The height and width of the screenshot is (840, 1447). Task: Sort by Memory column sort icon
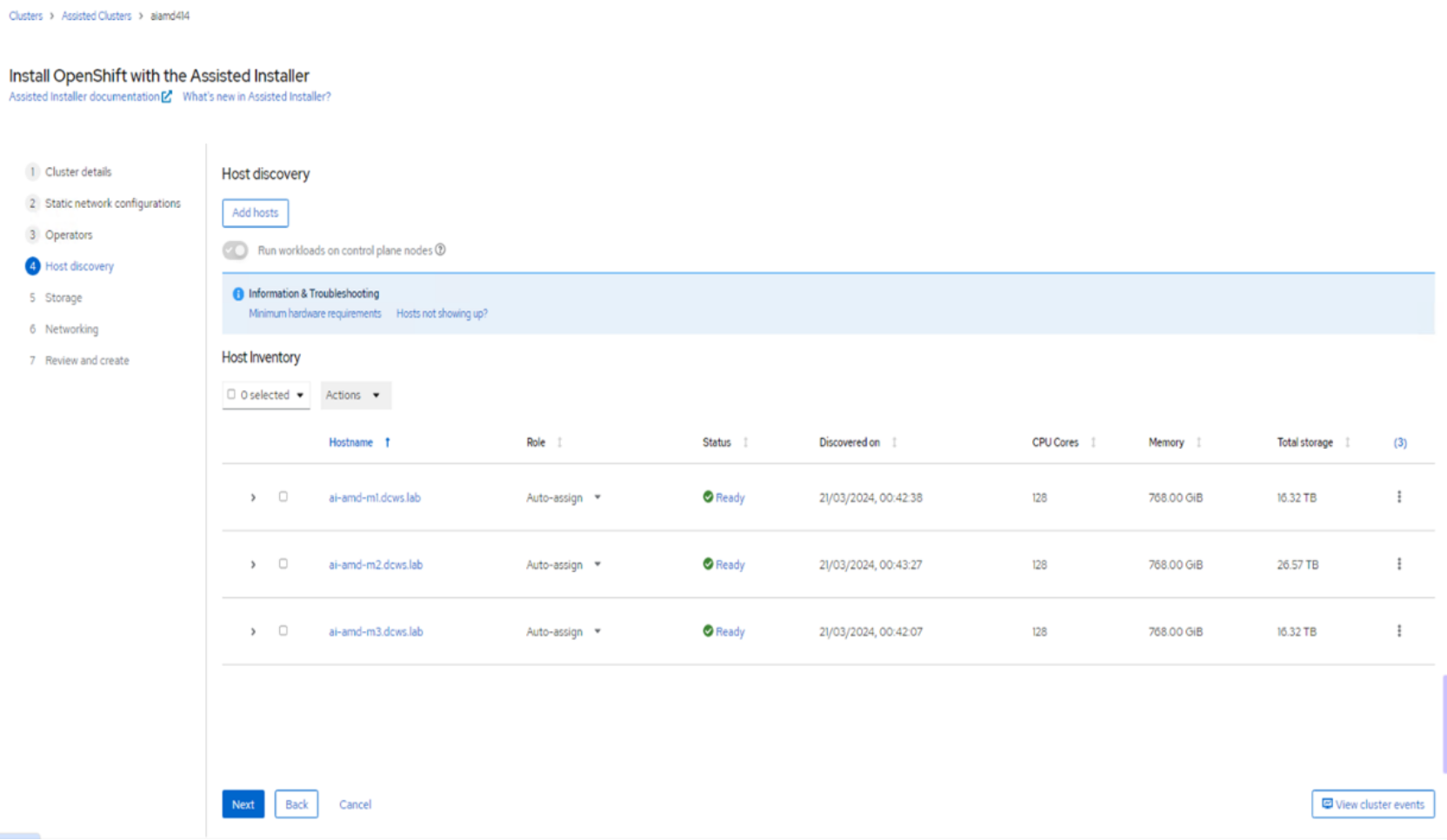point(1198,443)
